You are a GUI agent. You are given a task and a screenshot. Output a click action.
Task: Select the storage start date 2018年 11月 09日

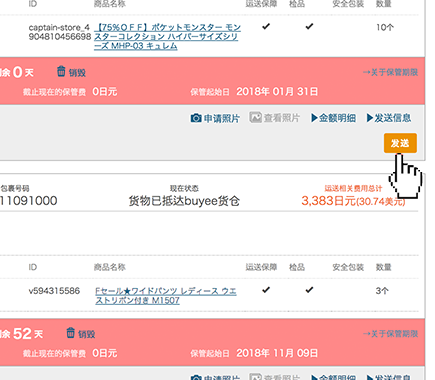tap(277, 353)
